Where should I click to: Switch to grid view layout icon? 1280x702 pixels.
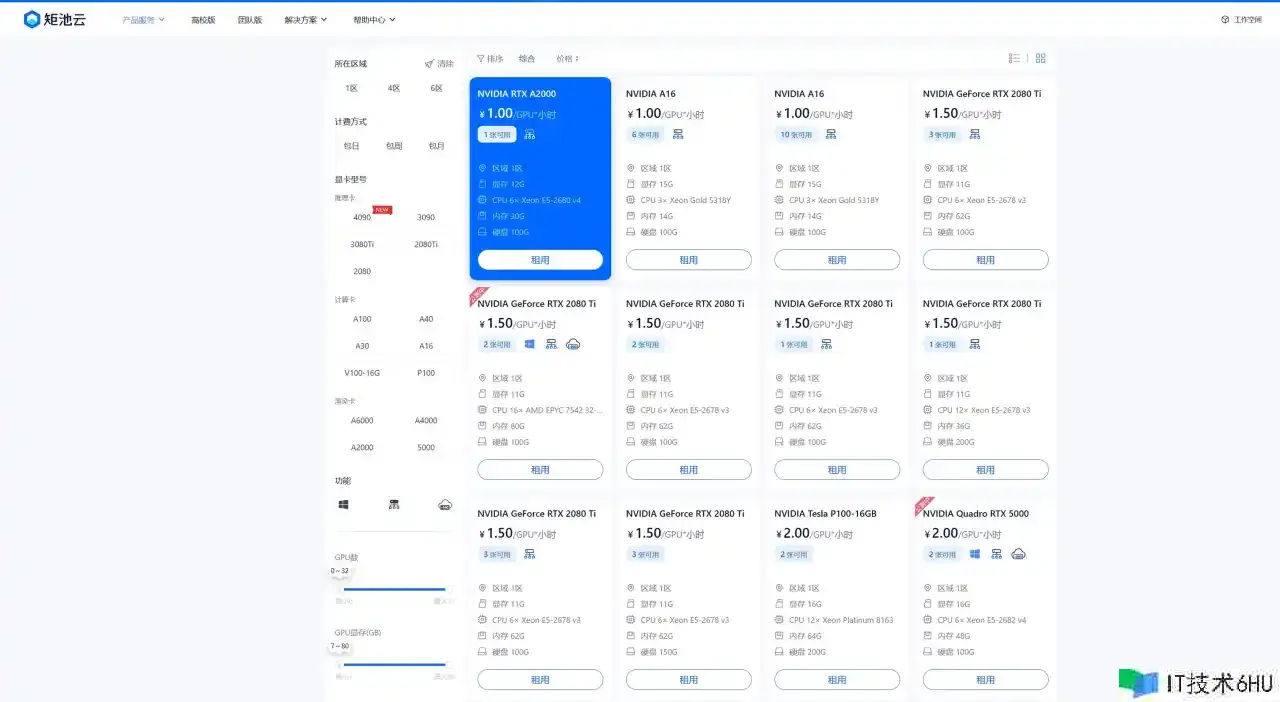coord(1040,58)
